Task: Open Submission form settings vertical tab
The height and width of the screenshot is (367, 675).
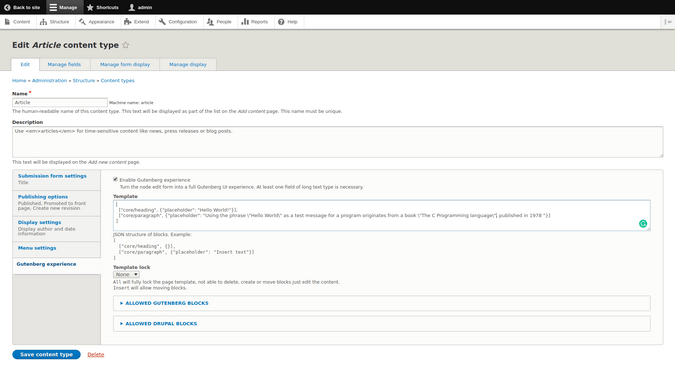Action: pyautogui.click(x=56, y=179)
